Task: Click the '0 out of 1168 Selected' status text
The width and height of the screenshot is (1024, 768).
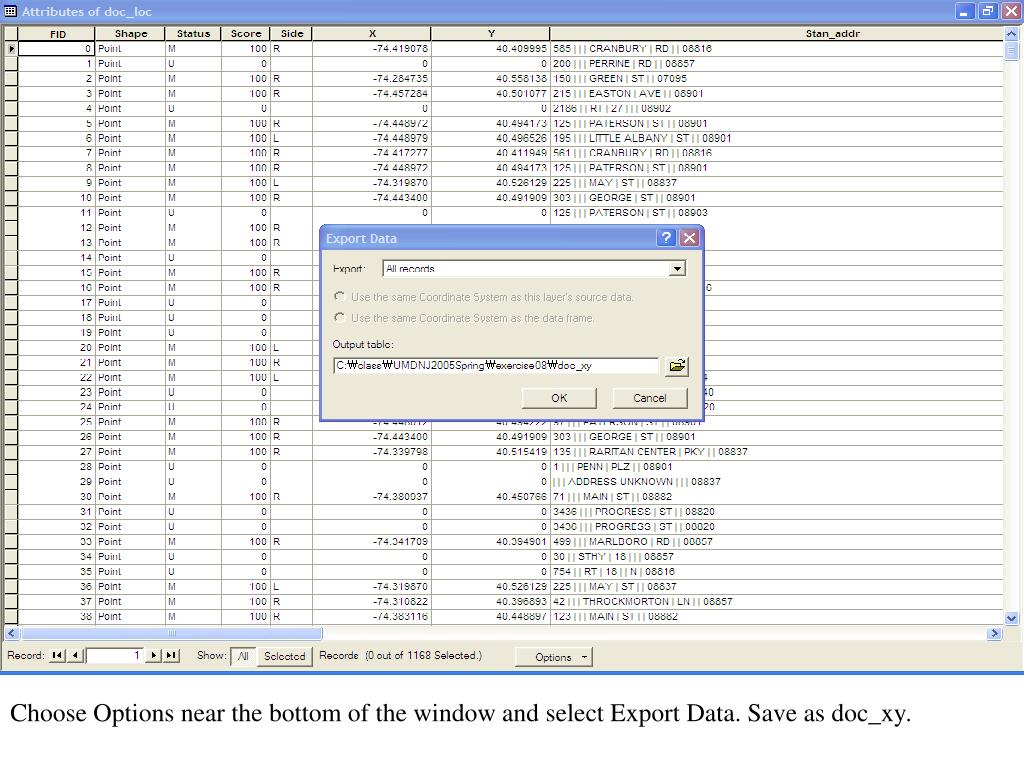Action: pyautogui.click(x=423, y=655)
